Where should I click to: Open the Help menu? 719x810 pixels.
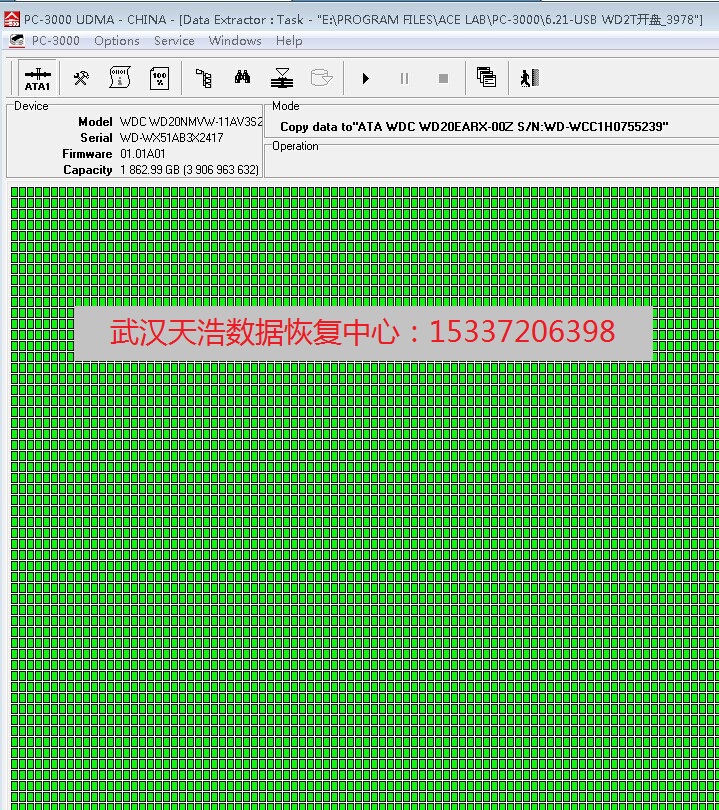[289, 41]
